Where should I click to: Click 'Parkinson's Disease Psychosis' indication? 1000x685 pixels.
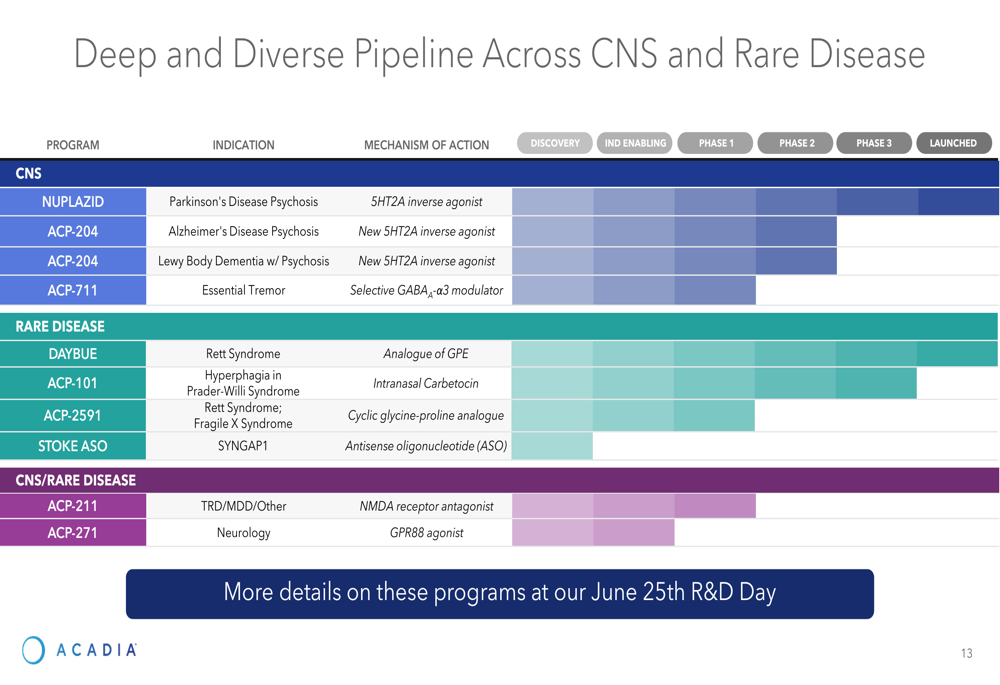tap(244, 202)
